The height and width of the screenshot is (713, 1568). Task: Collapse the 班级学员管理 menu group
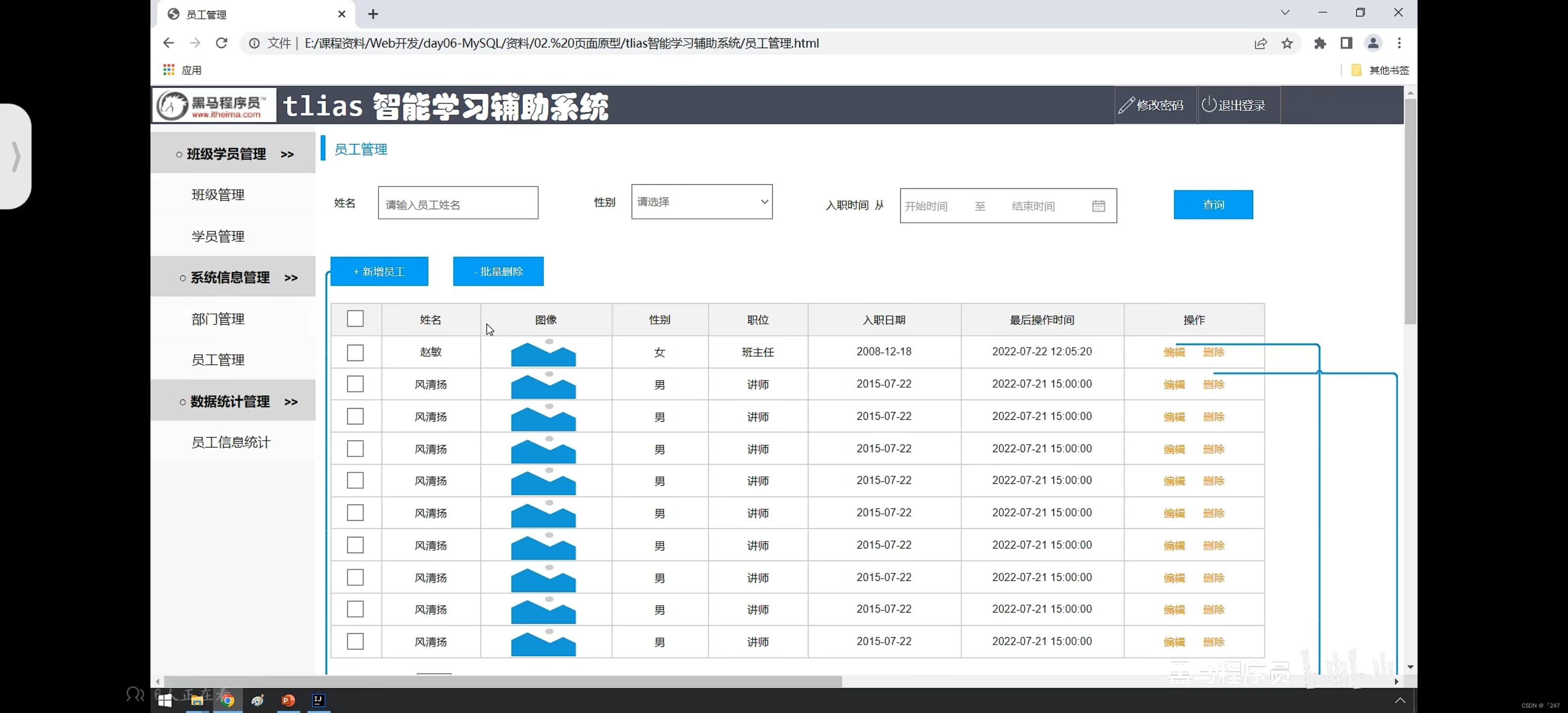[233, 154]
